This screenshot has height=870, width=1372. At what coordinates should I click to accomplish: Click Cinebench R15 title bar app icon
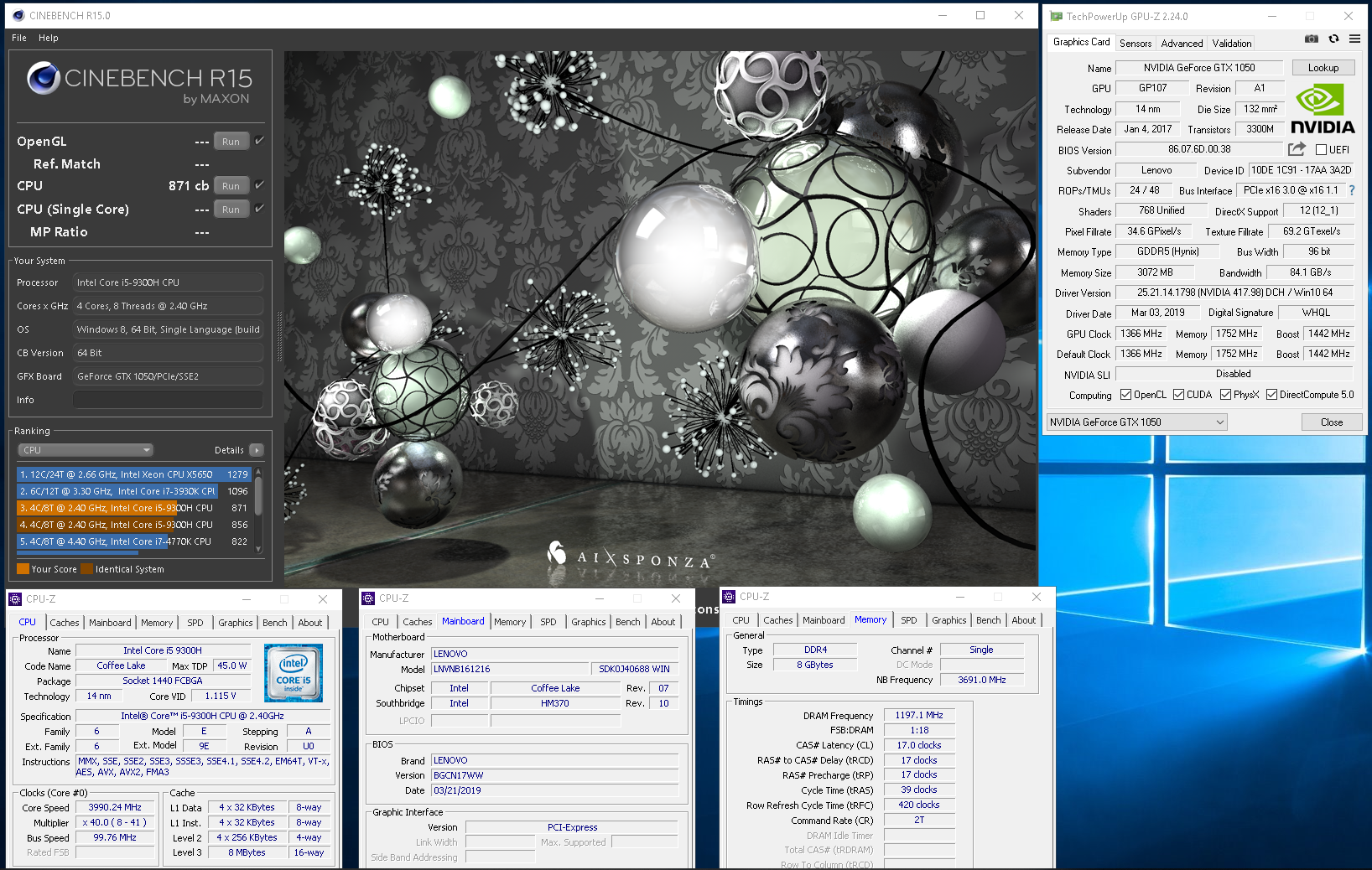pyautogui.click(x=18, y=15)
